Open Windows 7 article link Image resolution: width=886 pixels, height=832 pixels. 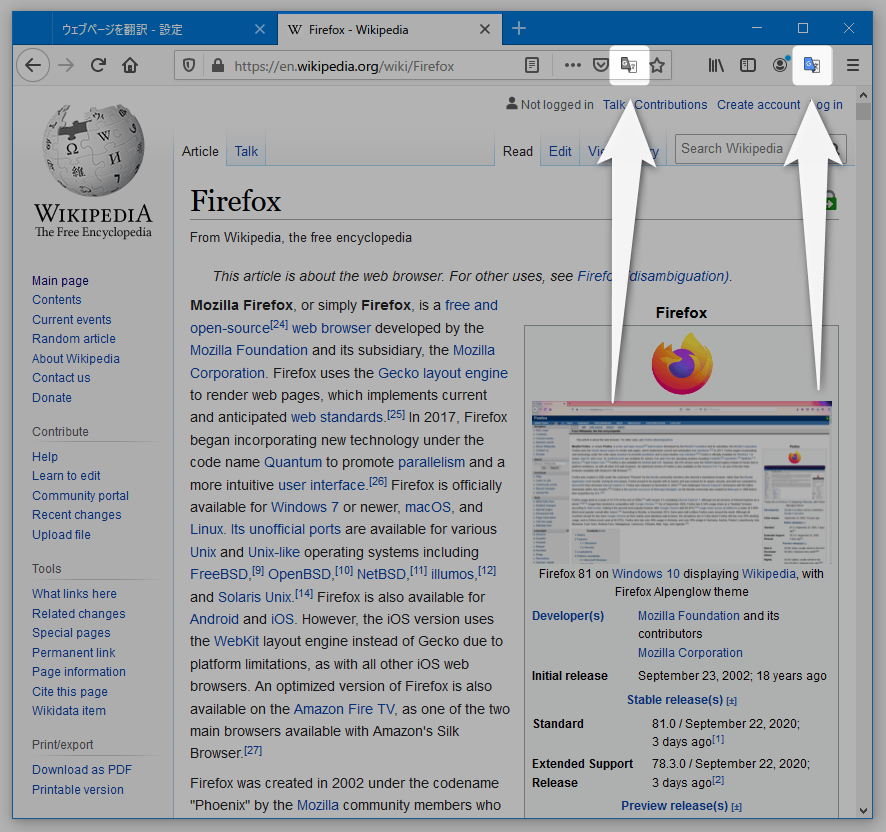coord(305,507)
